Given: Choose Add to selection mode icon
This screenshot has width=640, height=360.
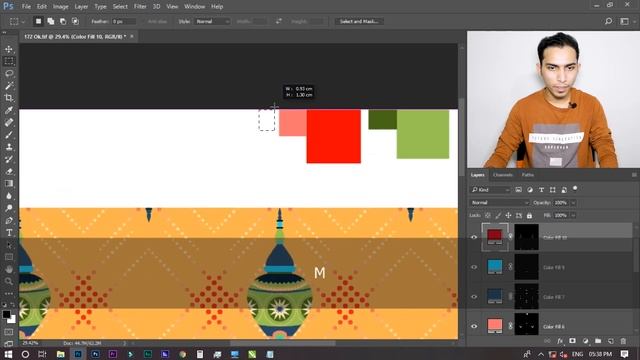Looking at the screenshot, I should [x=51, y=21].
